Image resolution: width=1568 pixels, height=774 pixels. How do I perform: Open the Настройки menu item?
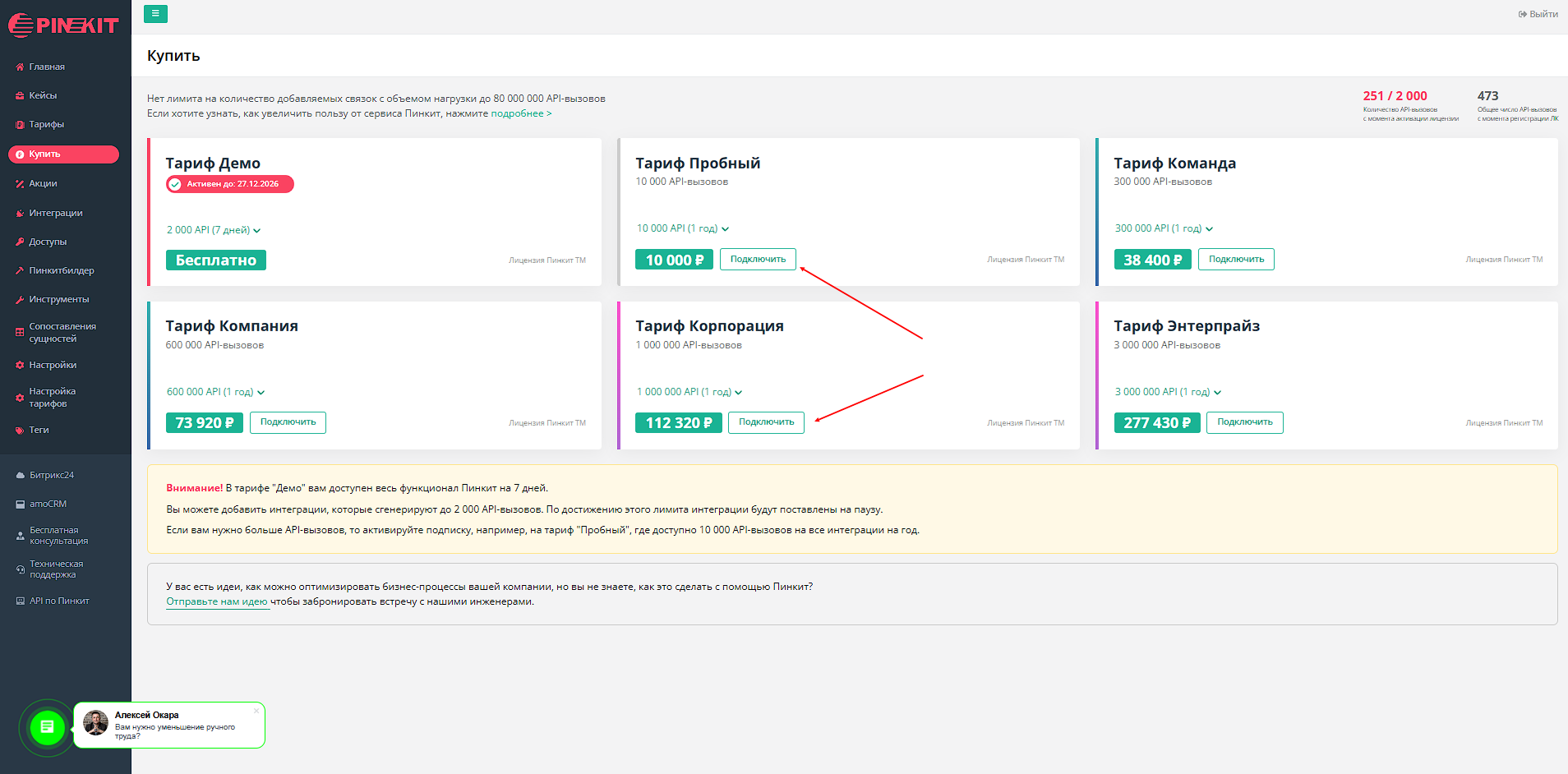(53, 366)
